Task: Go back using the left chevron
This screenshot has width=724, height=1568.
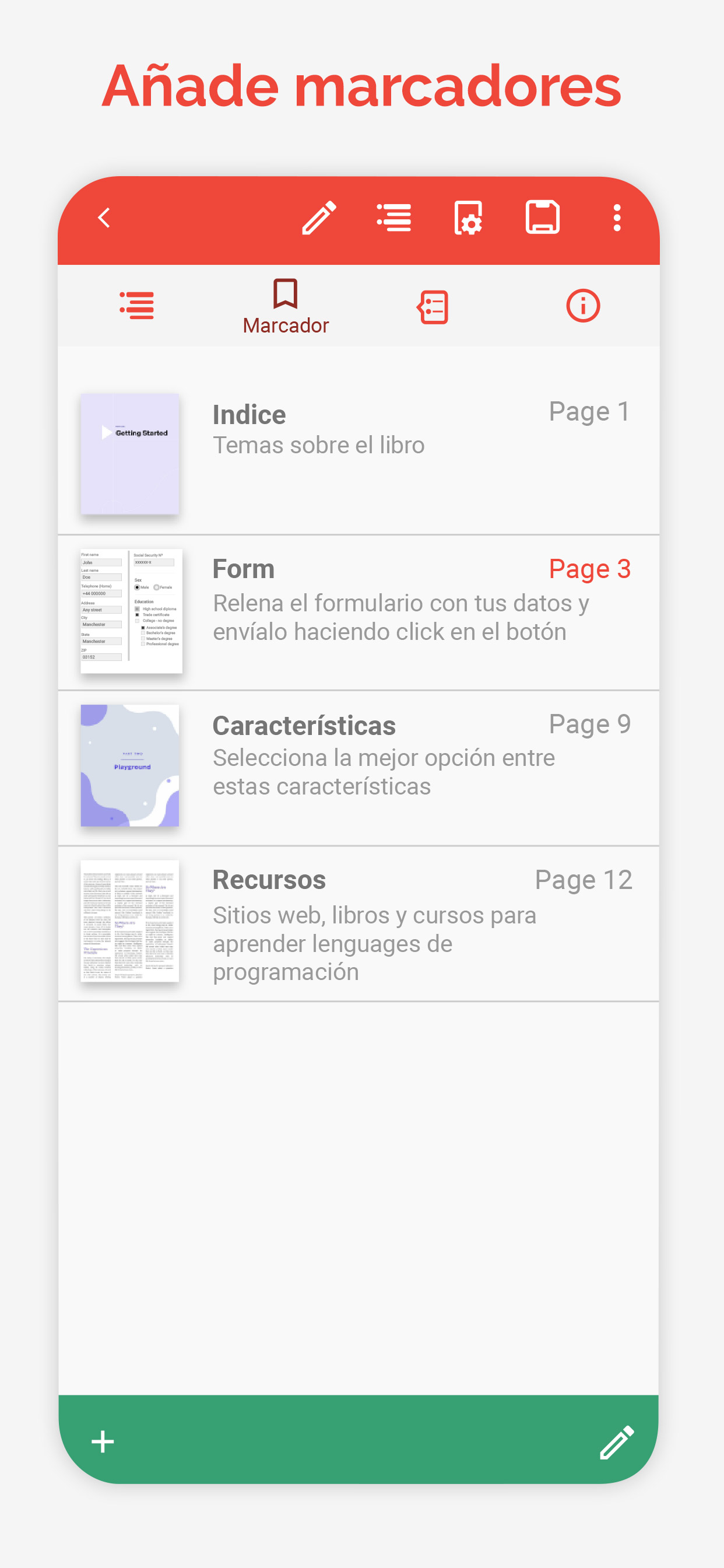Action: pos(104,218)
